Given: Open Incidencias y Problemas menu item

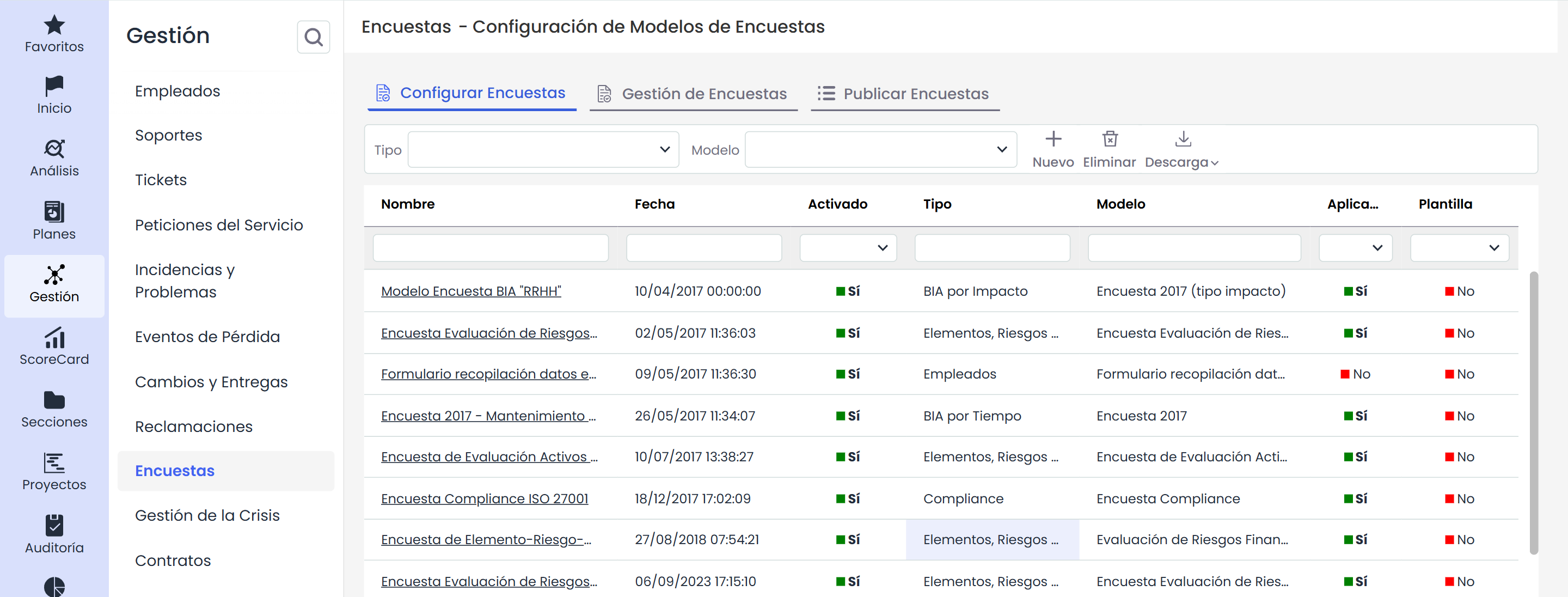Looking at the screenshot, I should pos(185,281).
